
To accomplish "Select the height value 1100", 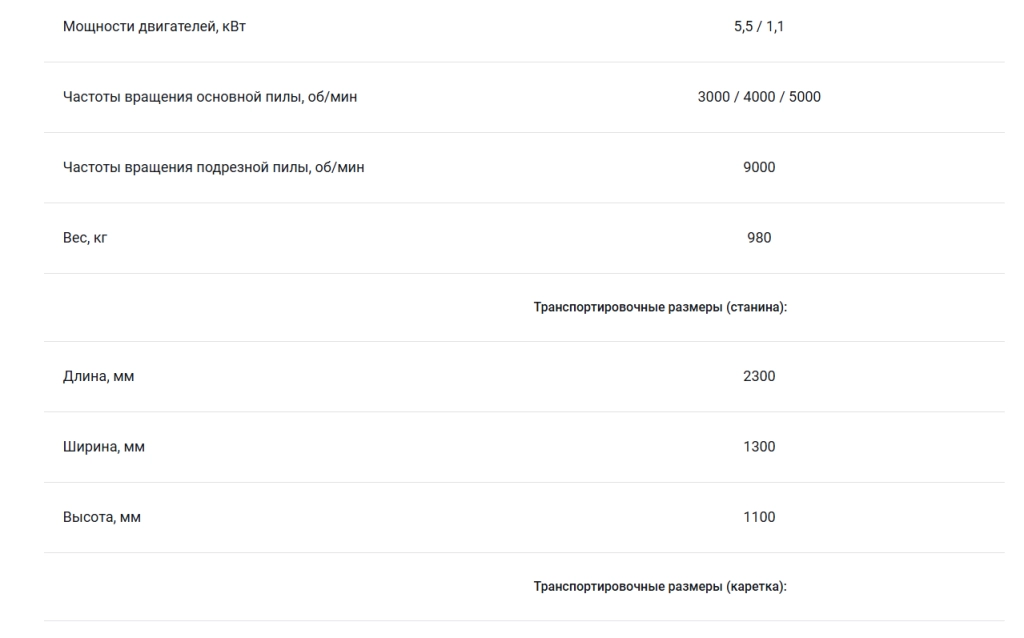I will 759,518.
